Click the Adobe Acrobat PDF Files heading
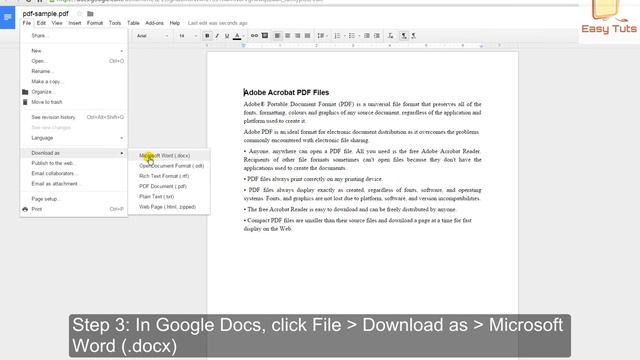This screenshot has width=640, height=360. pyautogui.click(x=287, y=93)
